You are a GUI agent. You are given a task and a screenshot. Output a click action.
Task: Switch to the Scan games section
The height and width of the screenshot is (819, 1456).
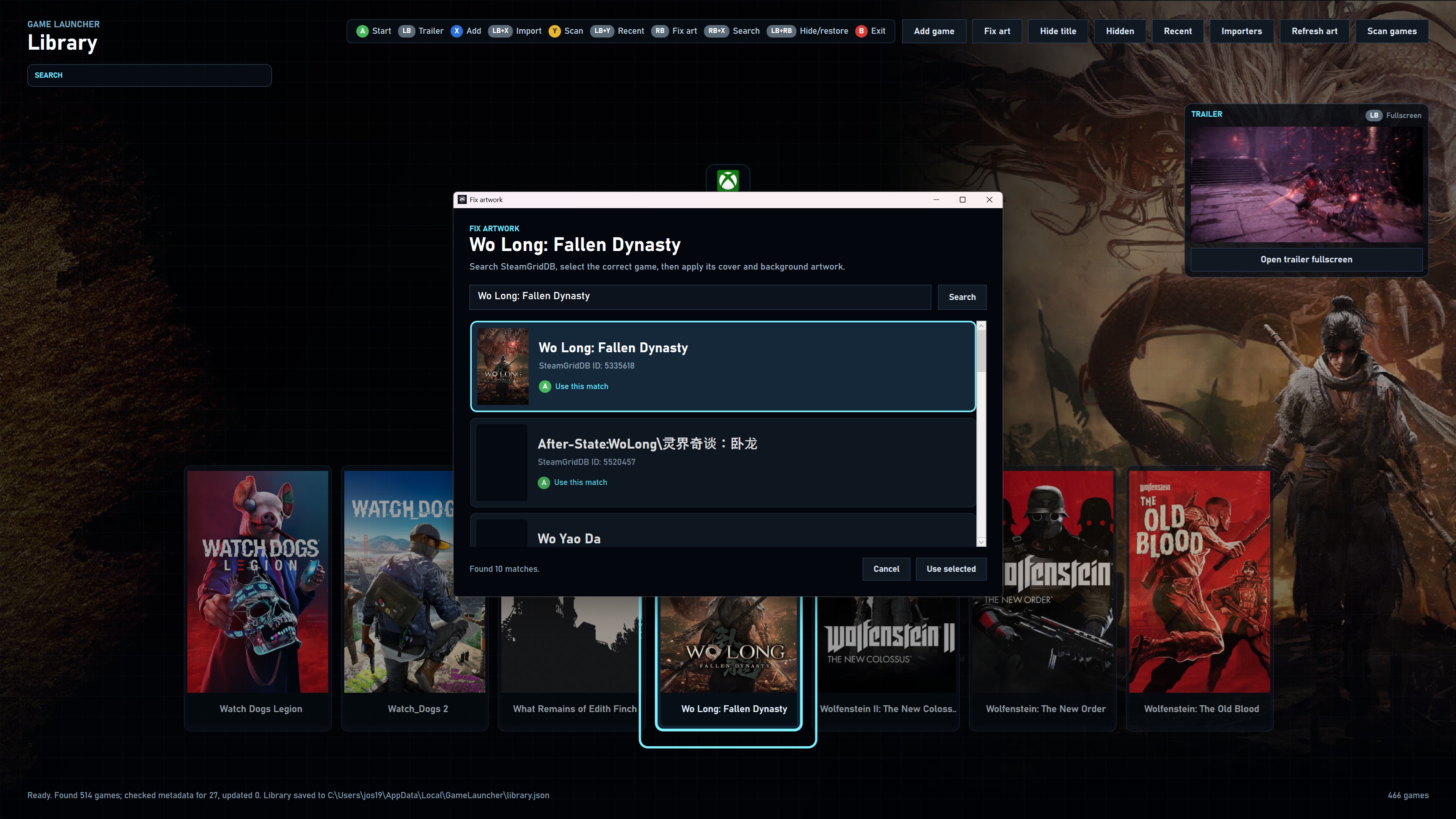(1392, 31)
